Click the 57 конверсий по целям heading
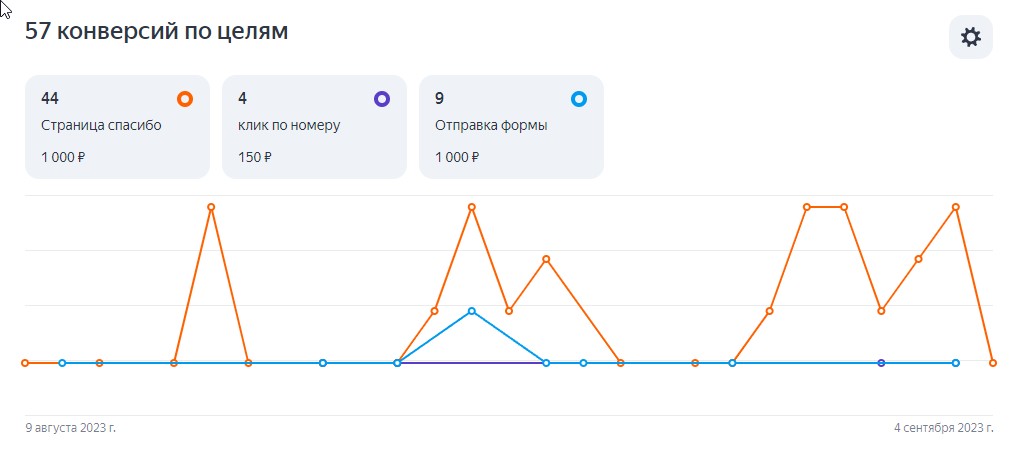This screenshot has height=473, width=1018. click(156, 32)
